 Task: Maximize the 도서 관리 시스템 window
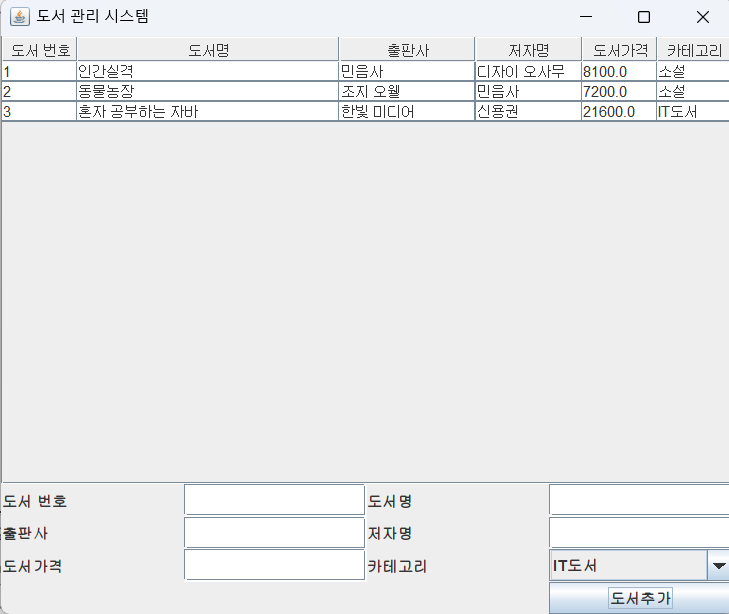click(644, 17)
